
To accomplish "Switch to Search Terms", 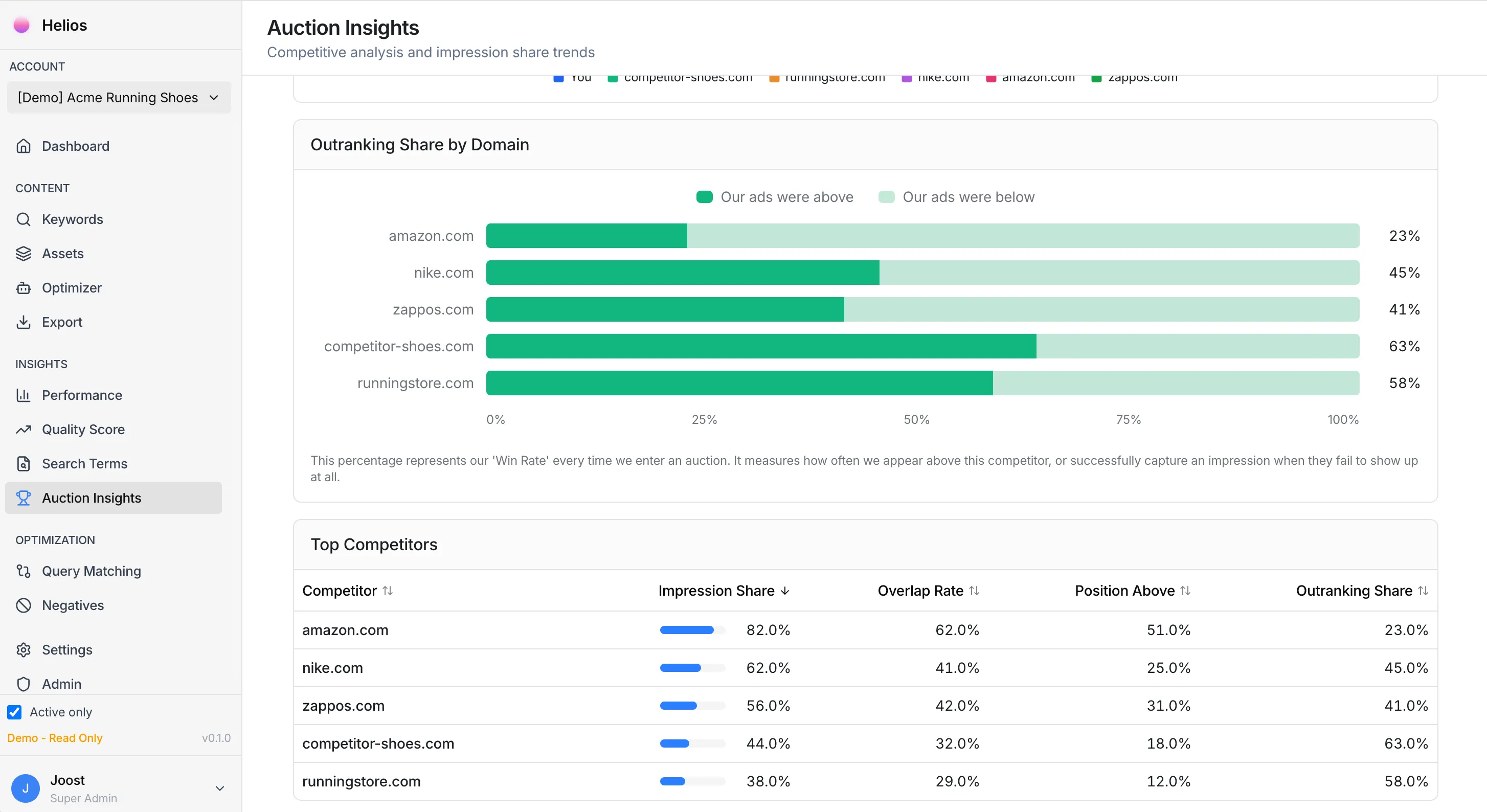I will [x=84, y=463].
